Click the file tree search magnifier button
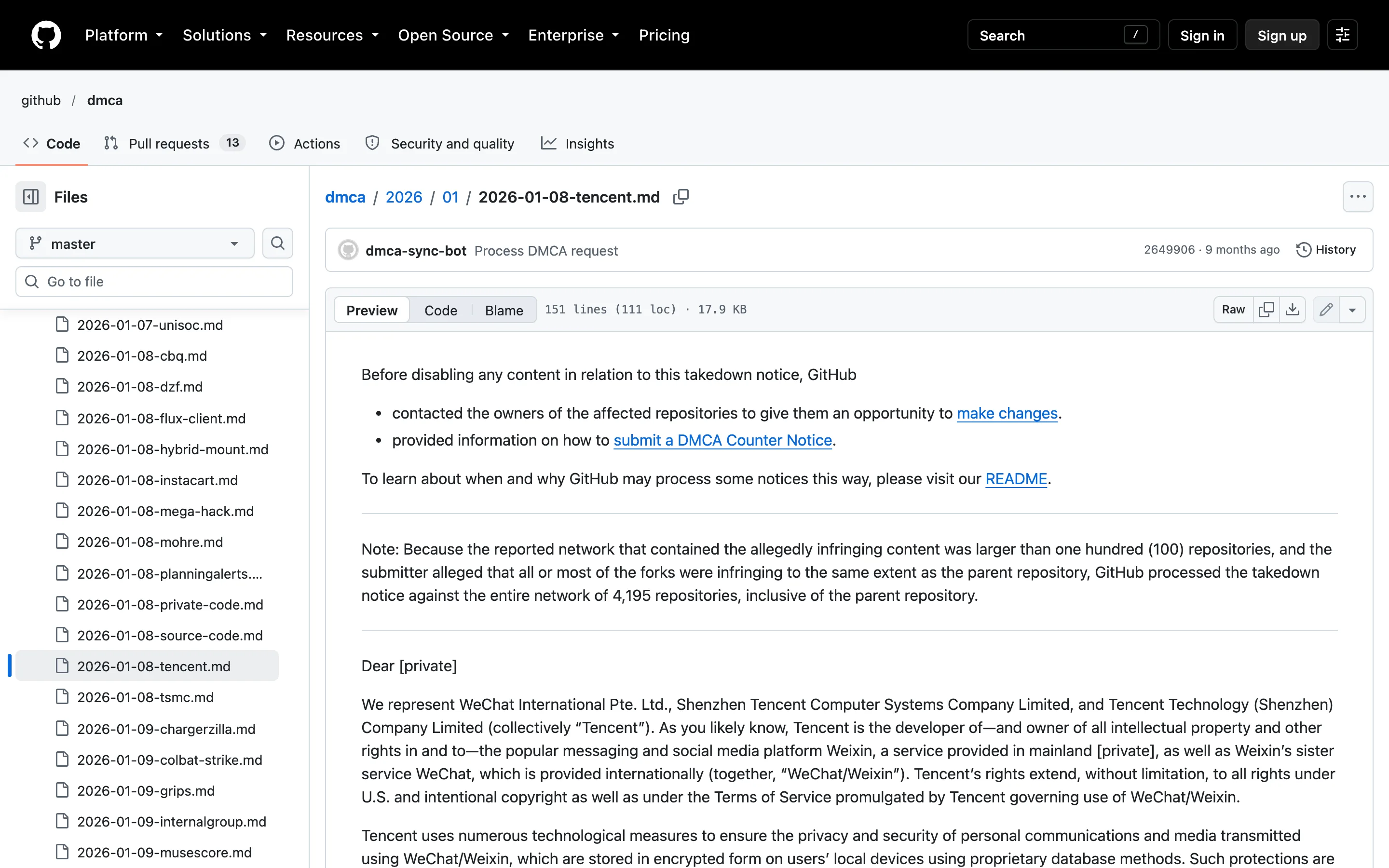This screenshot has width=1389, height=868. 278,244
